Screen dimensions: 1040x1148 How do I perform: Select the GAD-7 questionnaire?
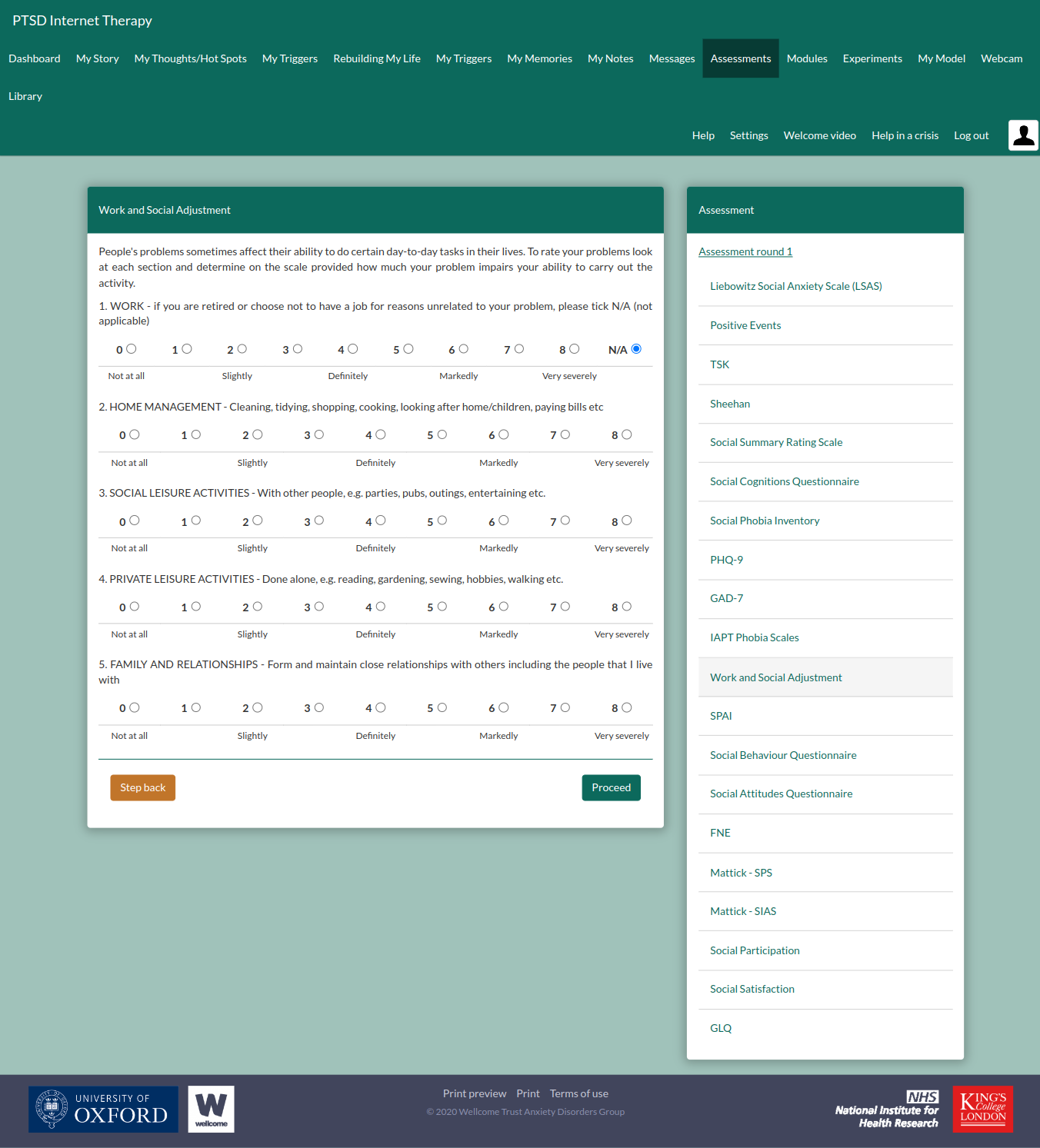726,598
